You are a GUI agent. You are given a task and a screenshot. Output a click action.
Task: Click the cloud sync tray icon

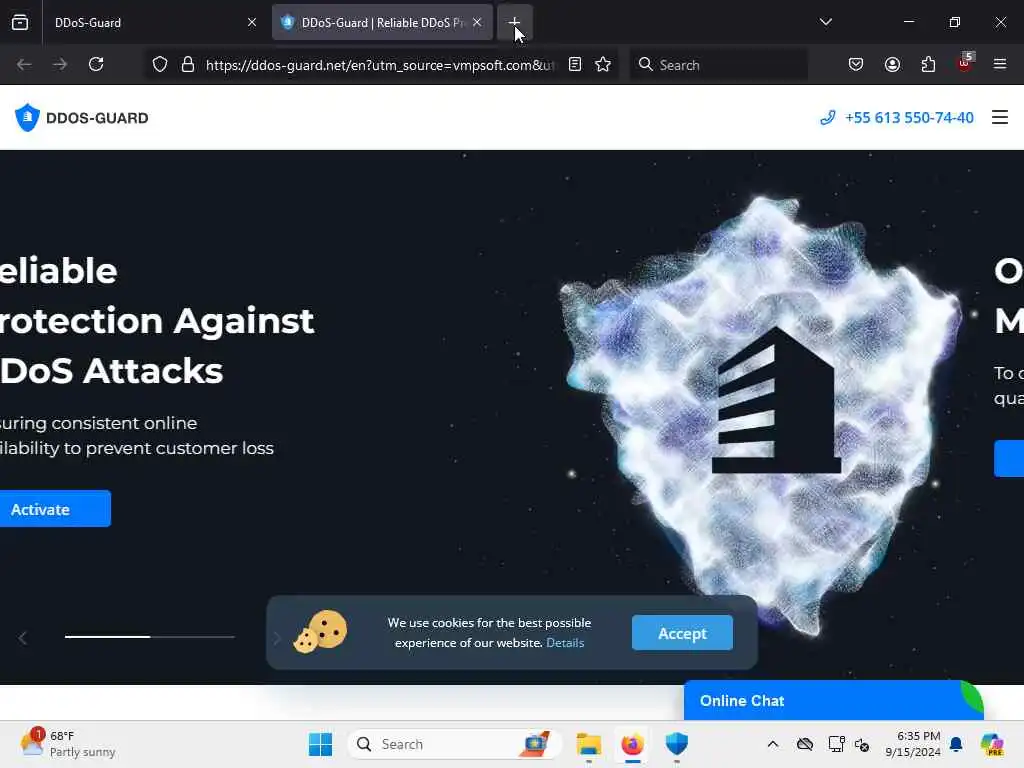[805, 744]
